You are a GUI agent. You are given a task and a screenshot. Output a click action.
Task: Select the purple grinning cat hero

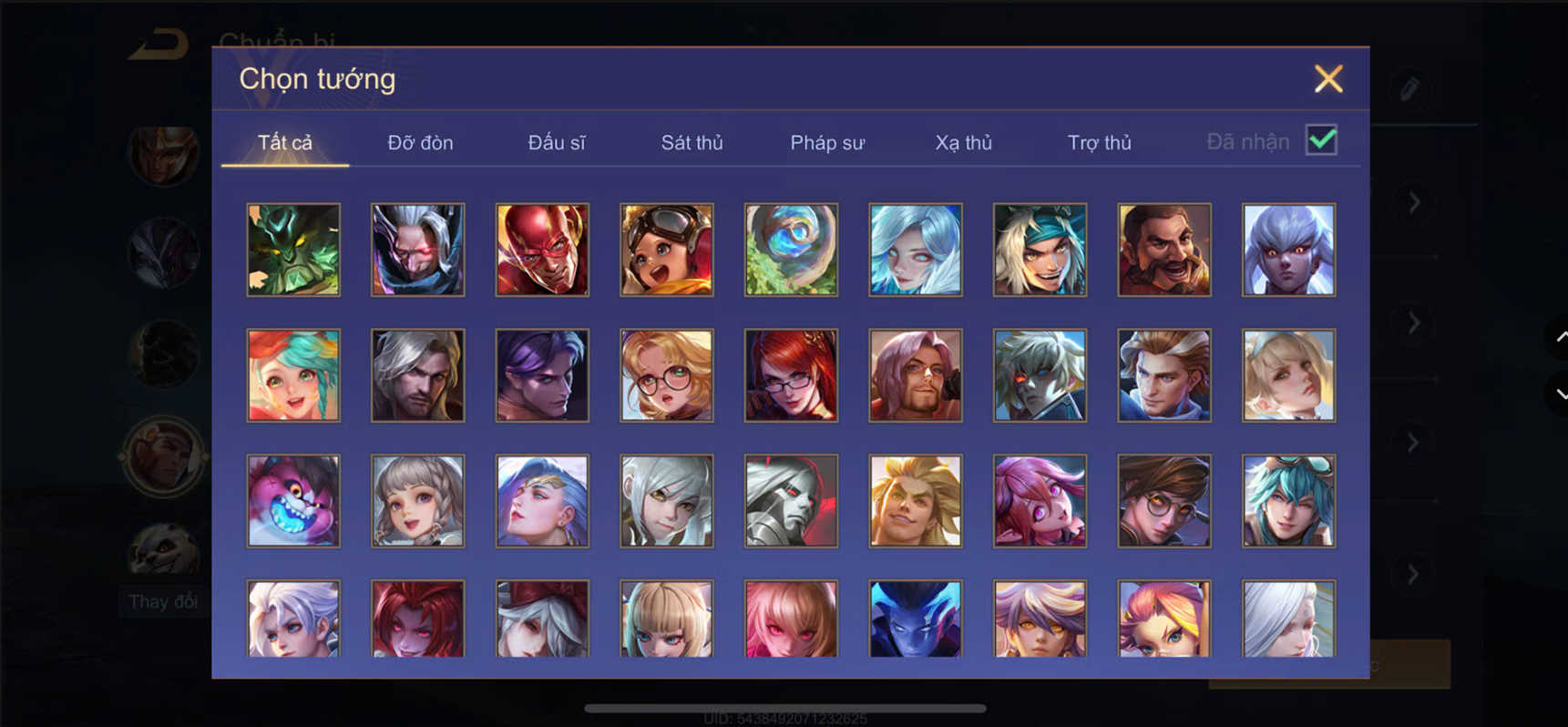point(293,501)
